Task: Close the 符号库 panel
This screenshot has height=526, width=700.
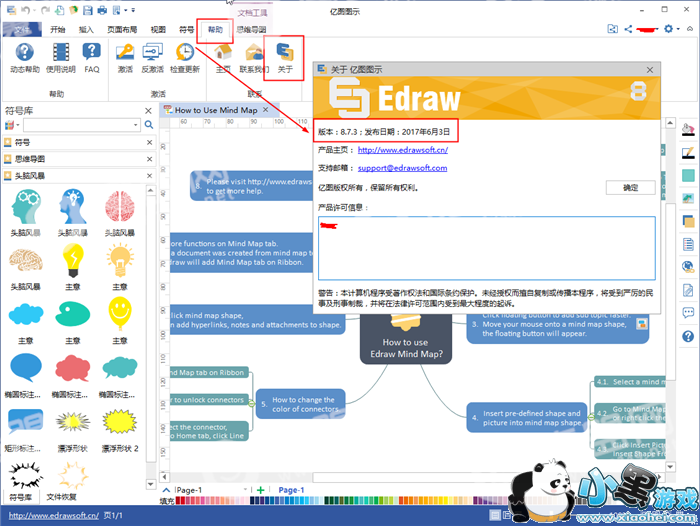Action: (149, 110)
